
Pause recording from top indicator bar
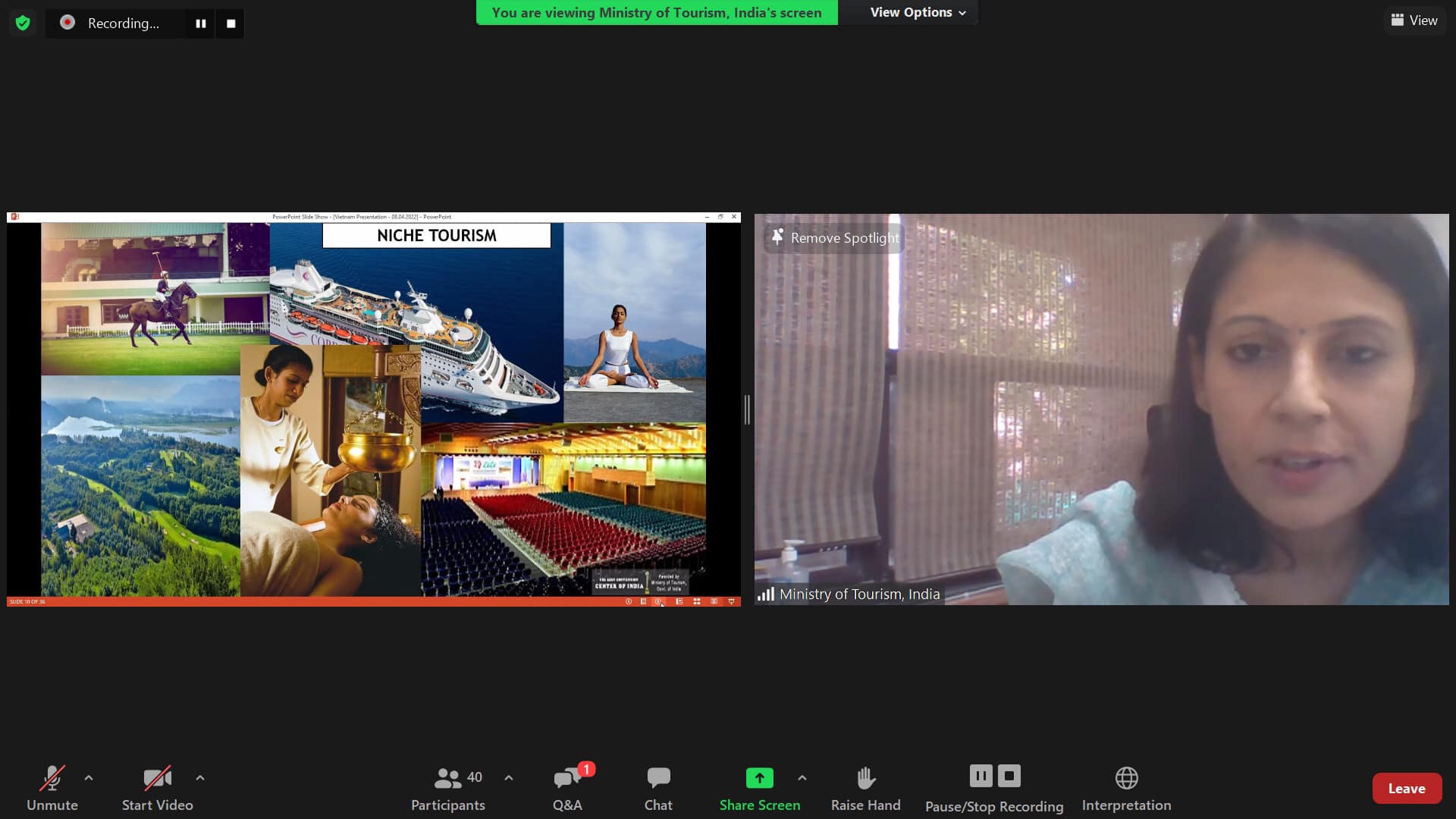click(200, 24)
